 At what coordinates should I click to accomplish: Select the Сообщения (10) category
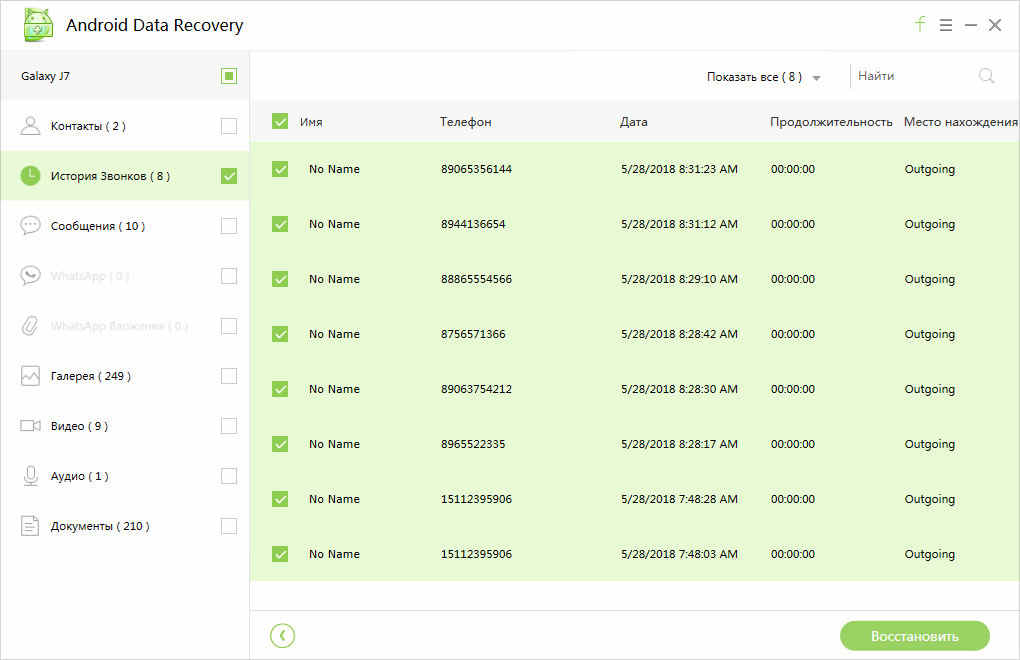[x=98, y=226]
